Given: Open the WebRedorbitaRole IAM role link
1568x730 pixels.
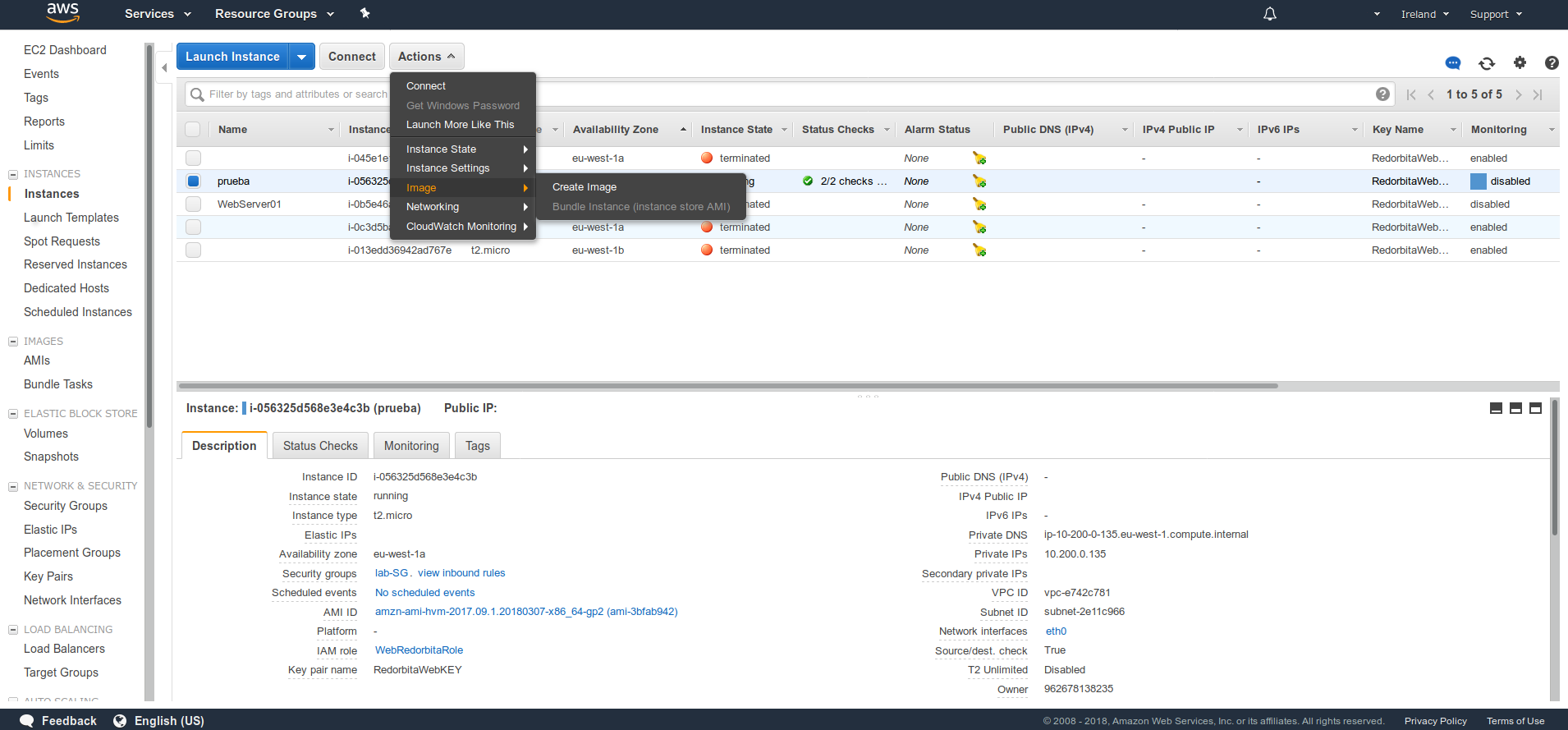Looking at the screenshot, I should 419,650.
